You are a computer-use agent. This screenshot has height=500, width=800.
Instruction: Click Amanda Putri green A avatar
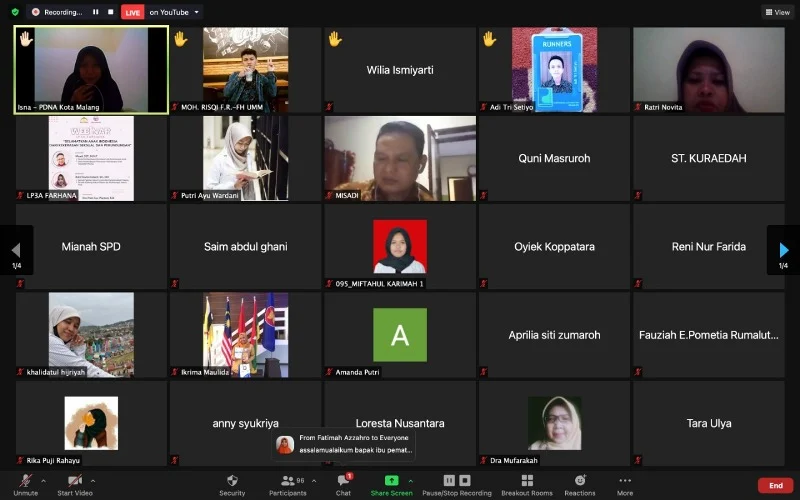coord(400,335)
